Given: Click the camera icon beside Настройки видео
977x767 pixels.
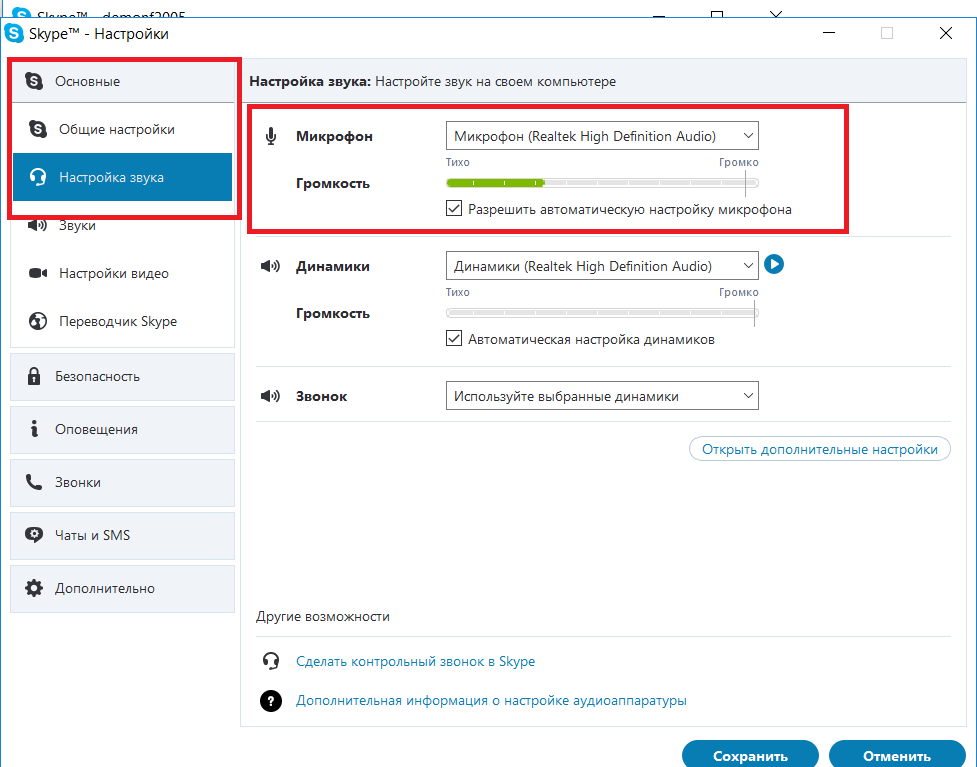Looking at the screenshot, I should click(38, 274).
